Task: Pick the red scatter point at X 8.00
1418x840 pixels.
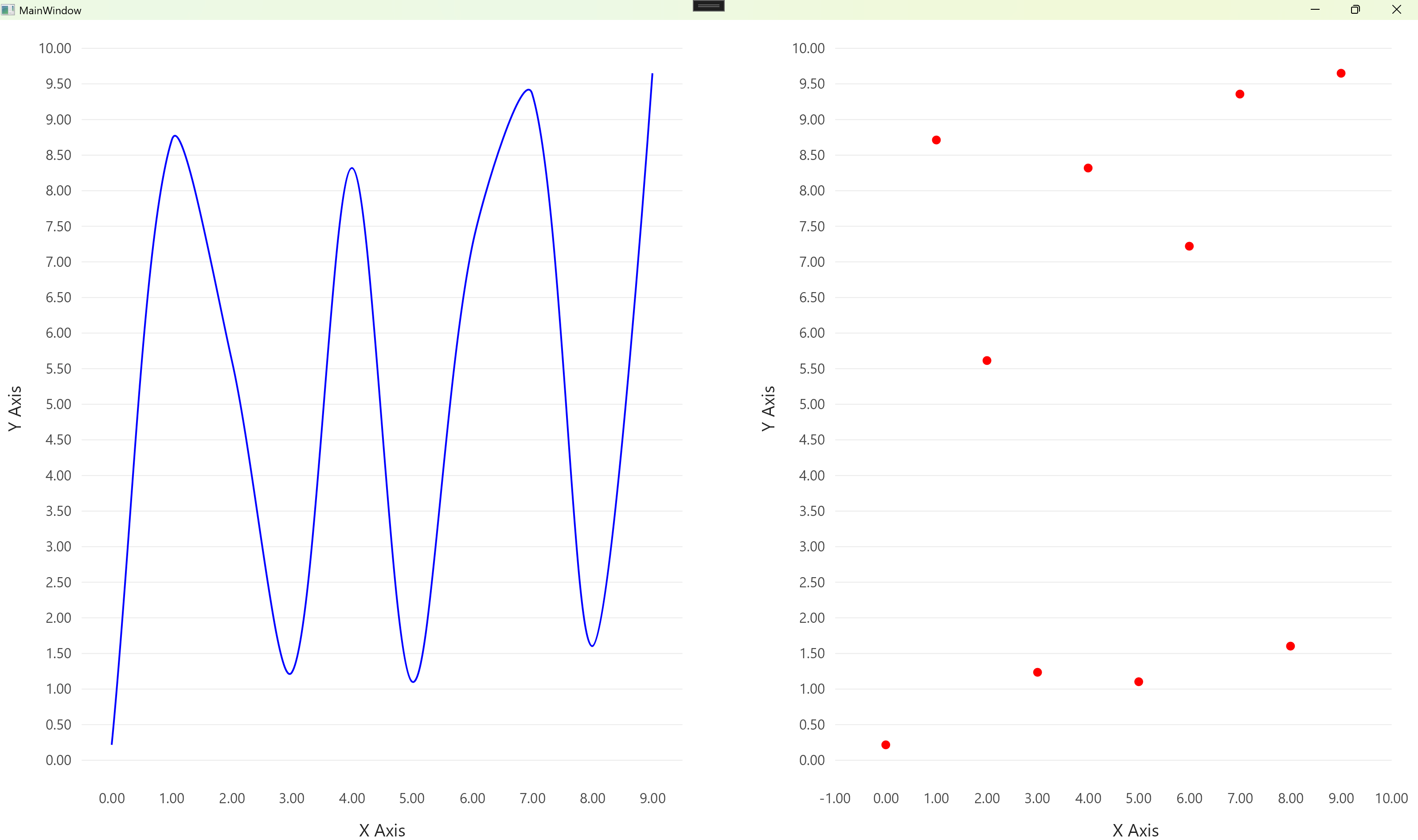Action: 1290,646
